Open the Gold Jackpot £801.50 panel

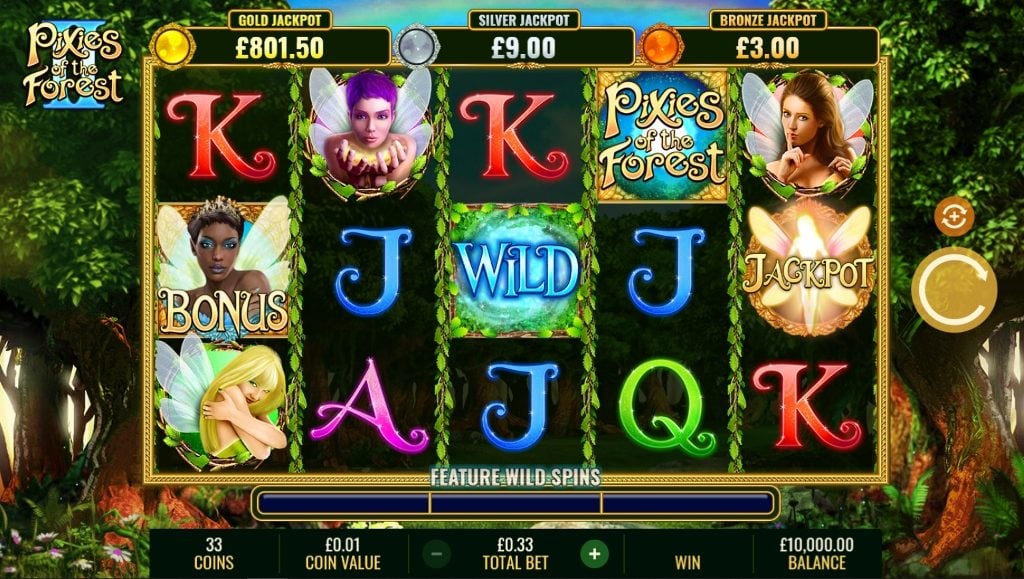[x=280, y=40]
